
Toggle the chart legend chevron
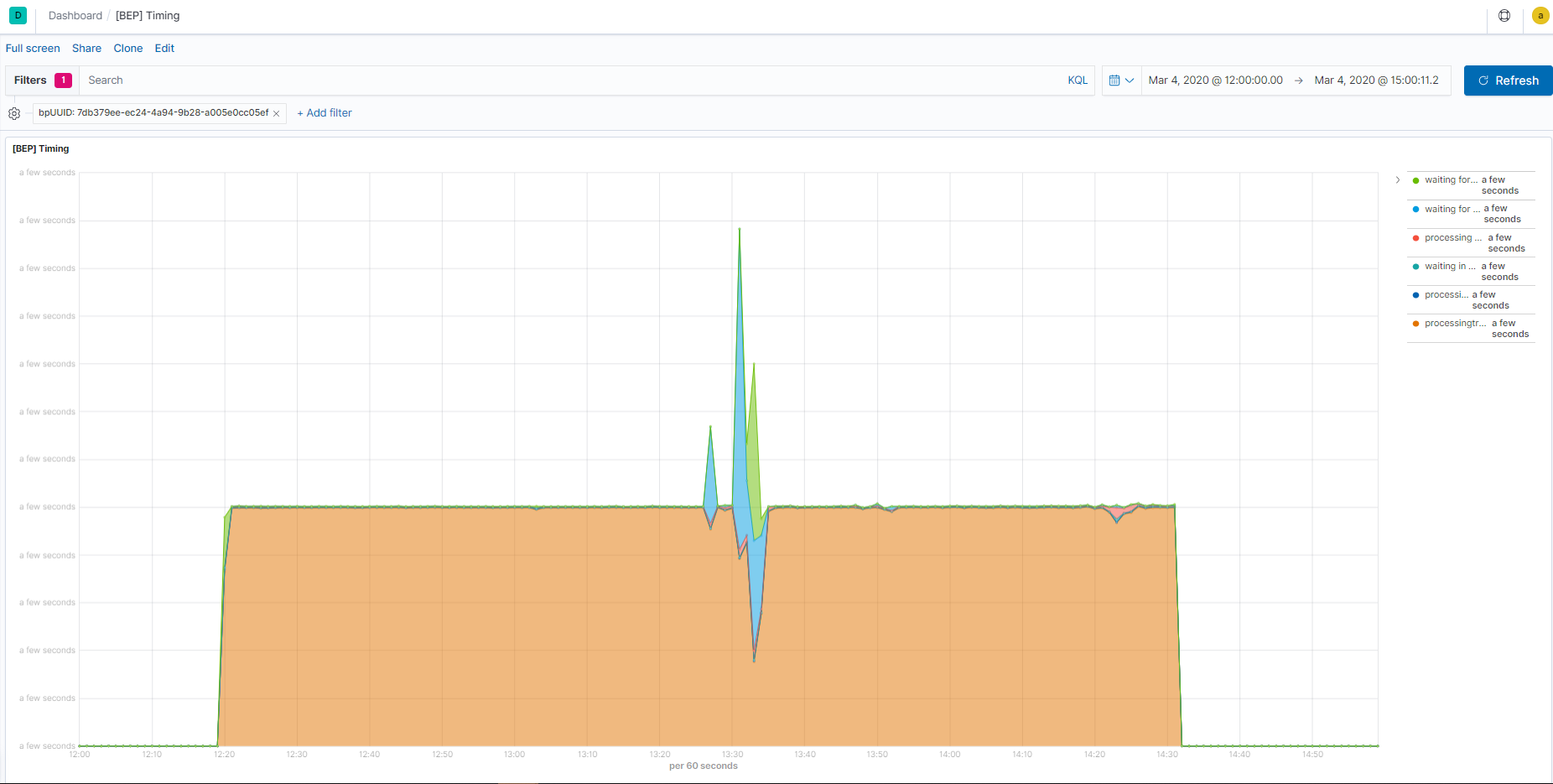tap(1398, 179)
